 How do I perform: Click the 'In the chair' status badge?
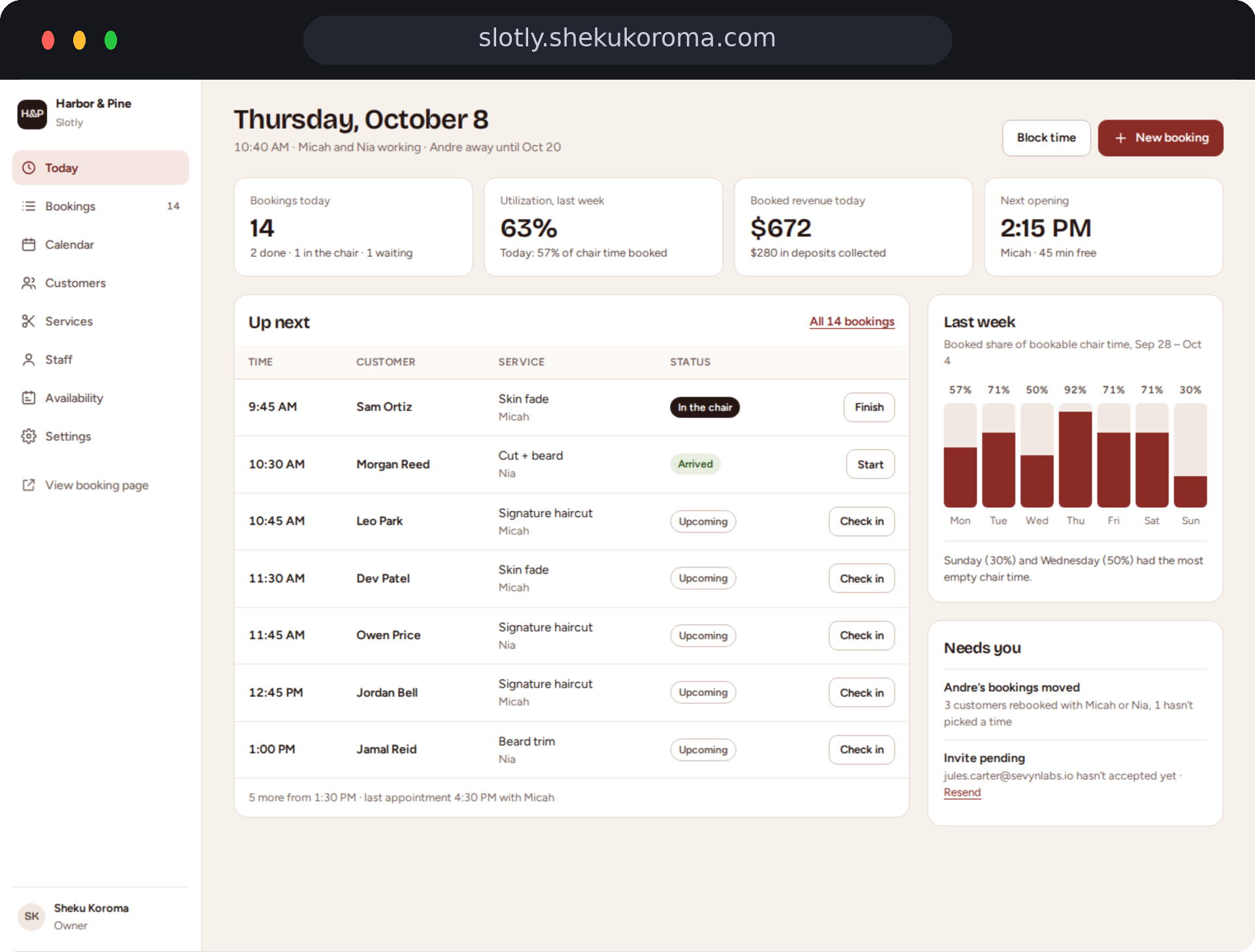pyautogui.click(x=705, y=407)
